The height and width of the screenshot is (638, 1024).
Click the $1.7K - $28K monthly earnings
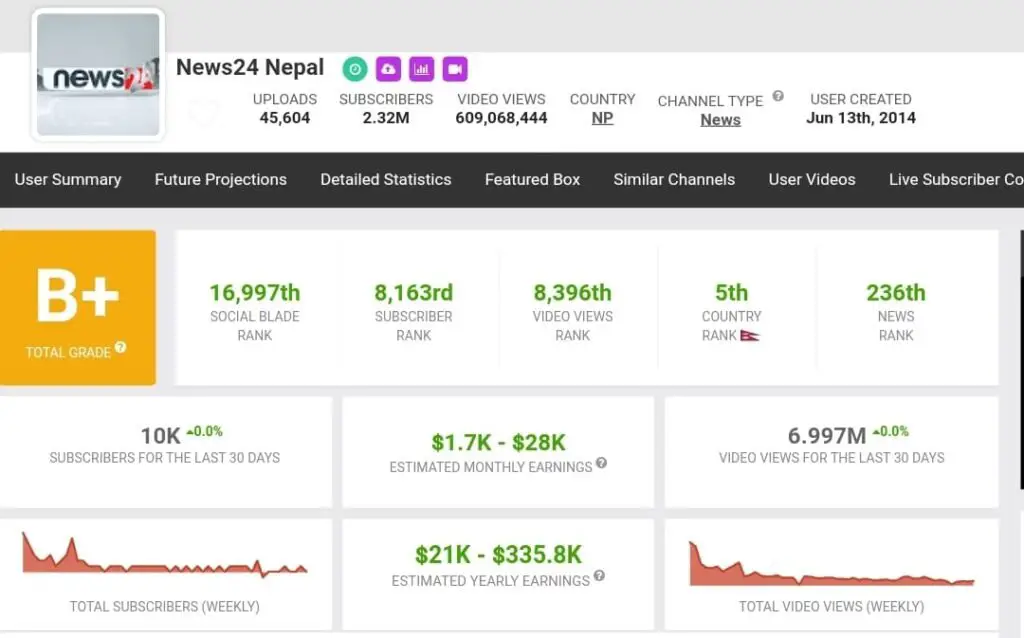click(498, 443)
